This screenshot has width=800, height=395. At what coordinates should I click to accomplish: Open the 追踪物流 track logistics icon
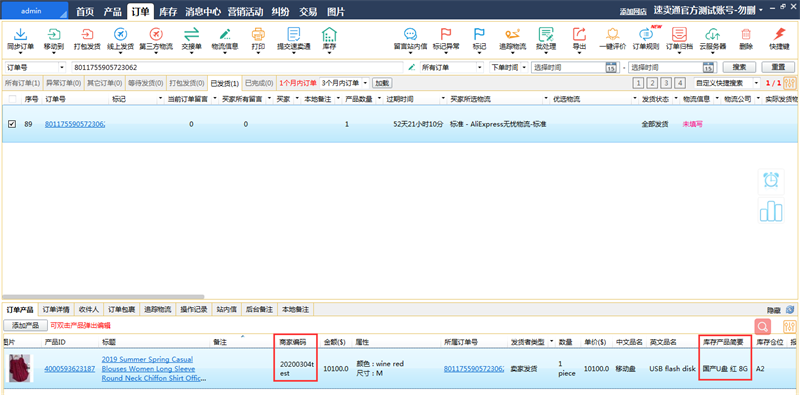pos(512,35)
